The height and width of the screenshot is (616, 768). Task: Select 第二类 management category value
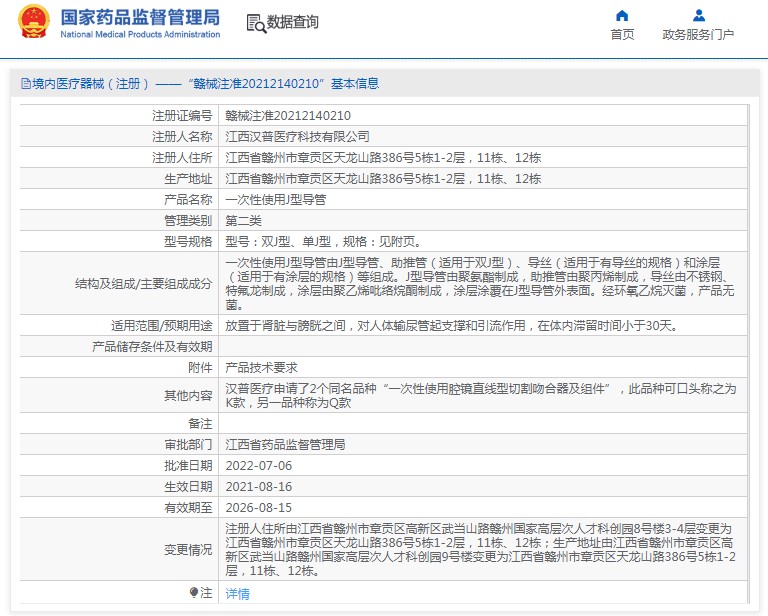[243, 221]
